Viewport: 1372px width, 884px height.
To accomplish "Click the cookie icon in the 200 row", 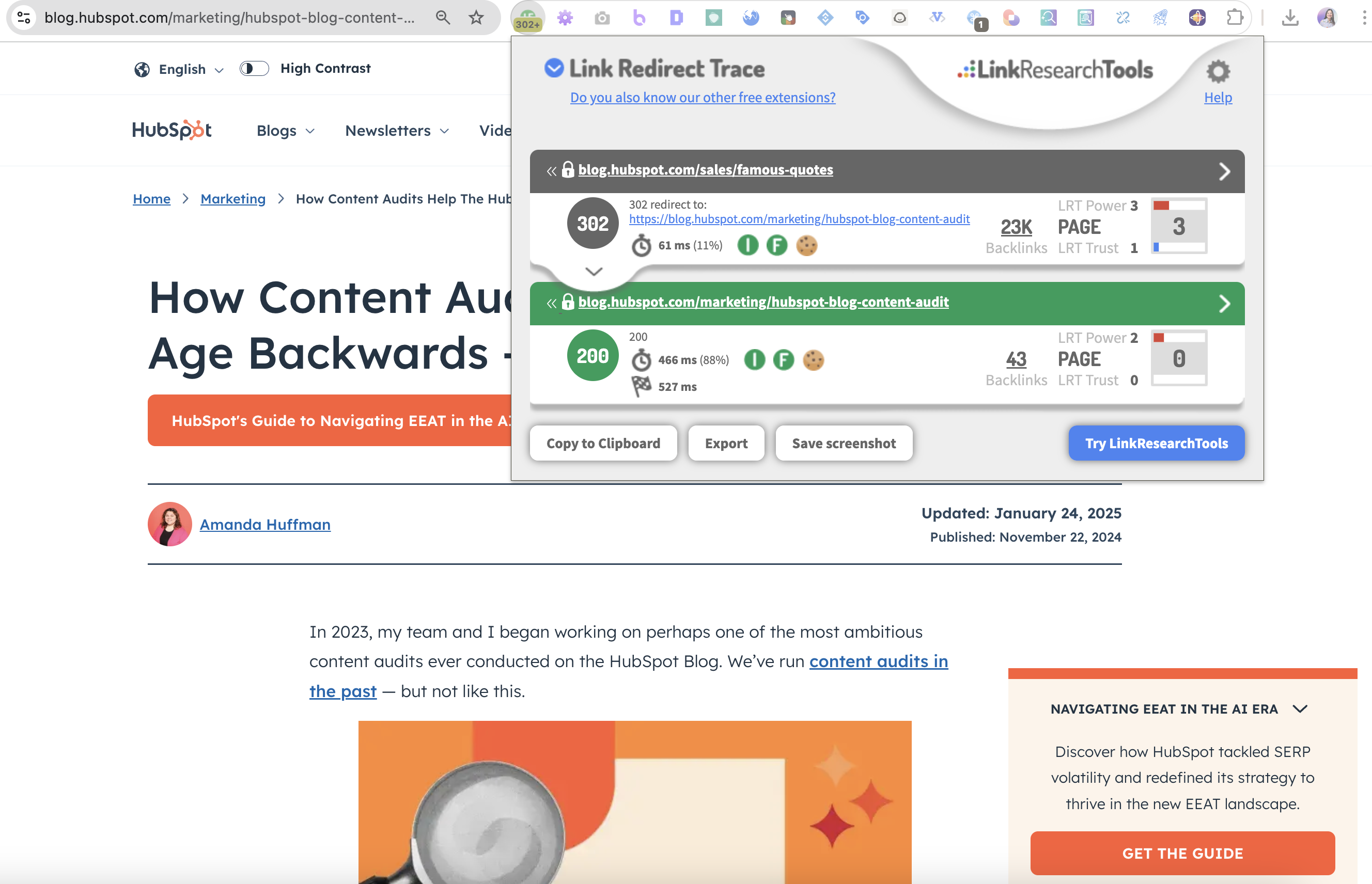I will 813,360.
